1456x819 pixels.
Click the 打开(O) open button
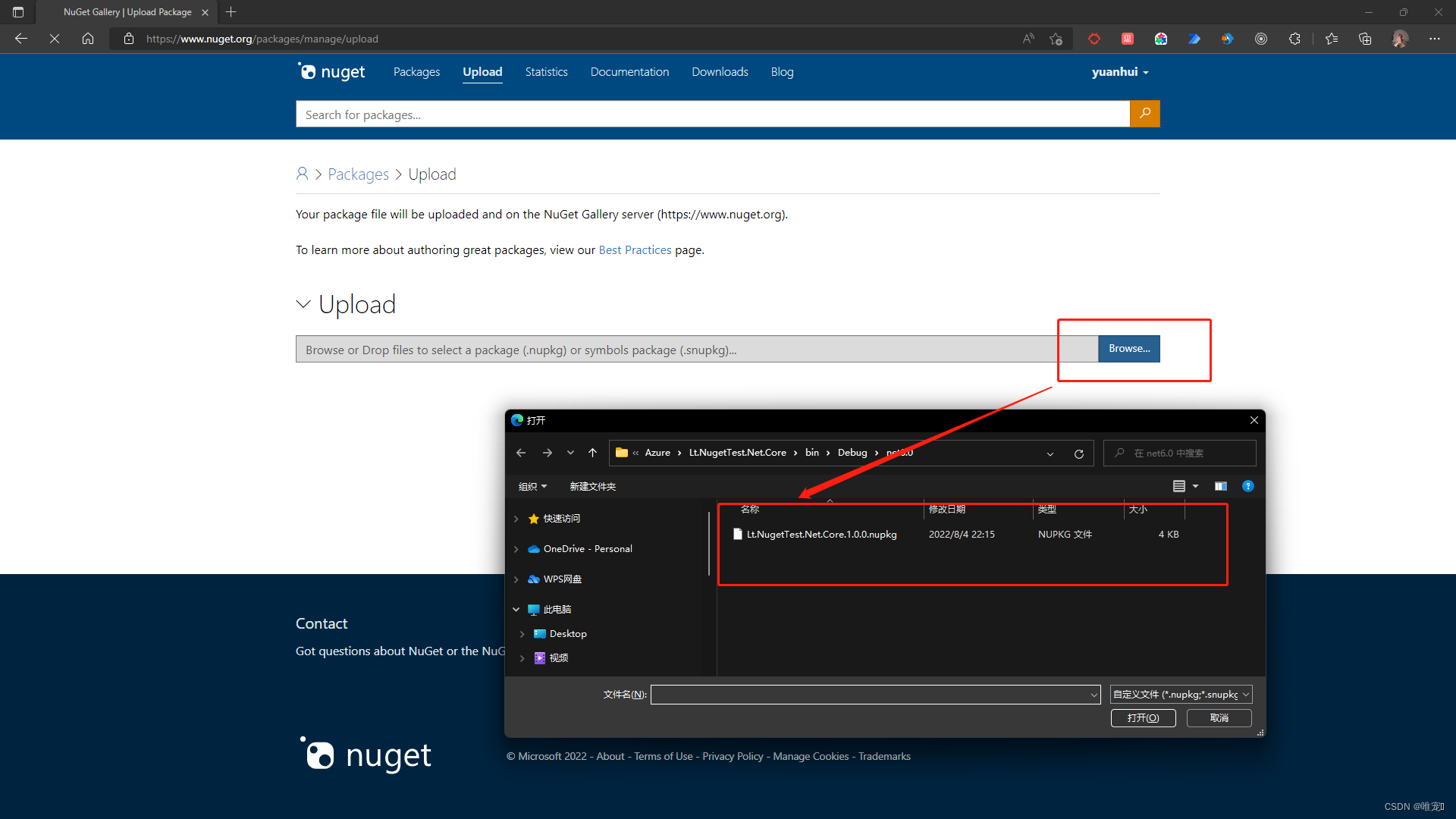tap(1143, 718)
